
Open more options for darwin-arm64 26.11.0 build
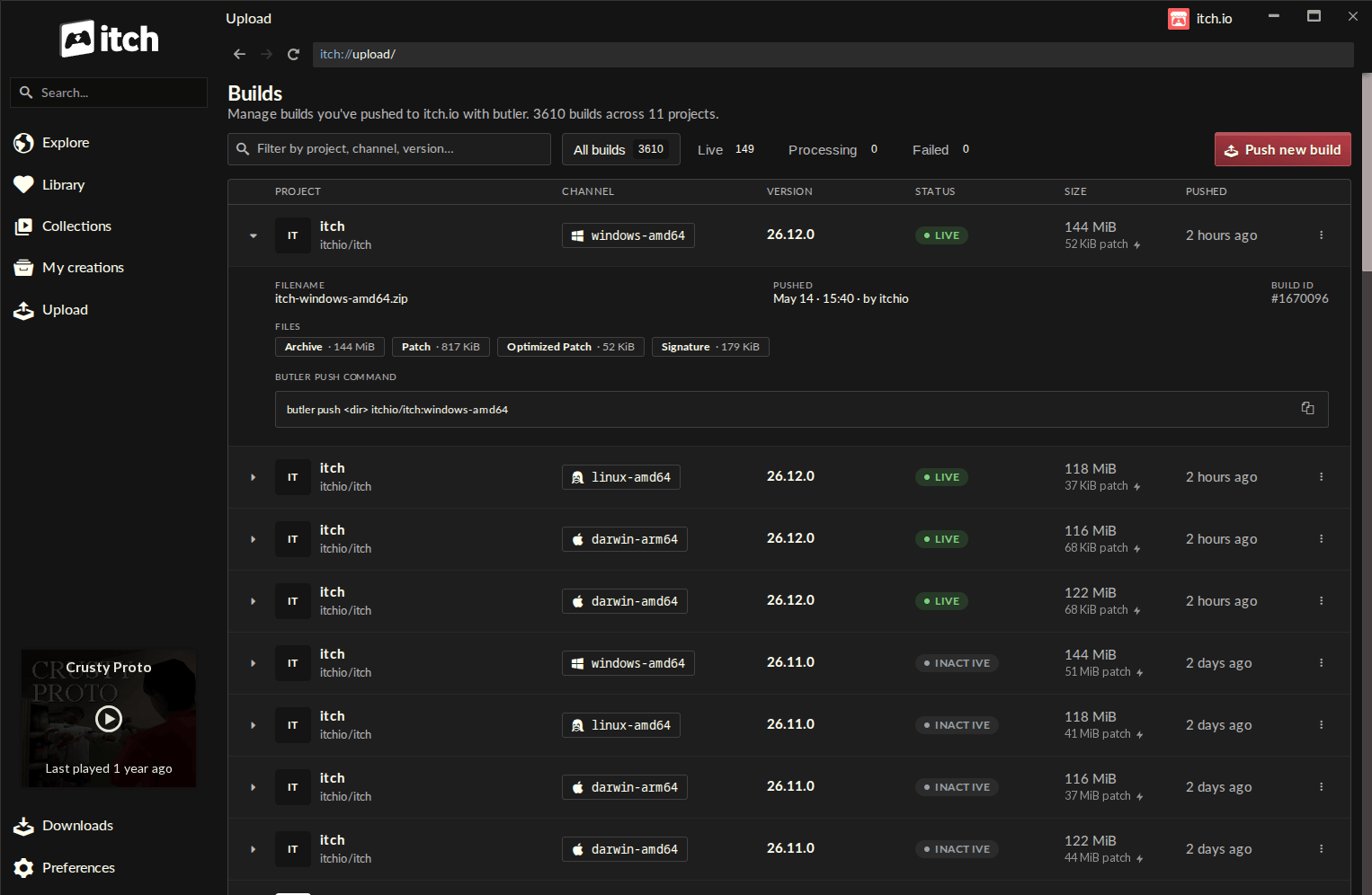[1321, 787]
